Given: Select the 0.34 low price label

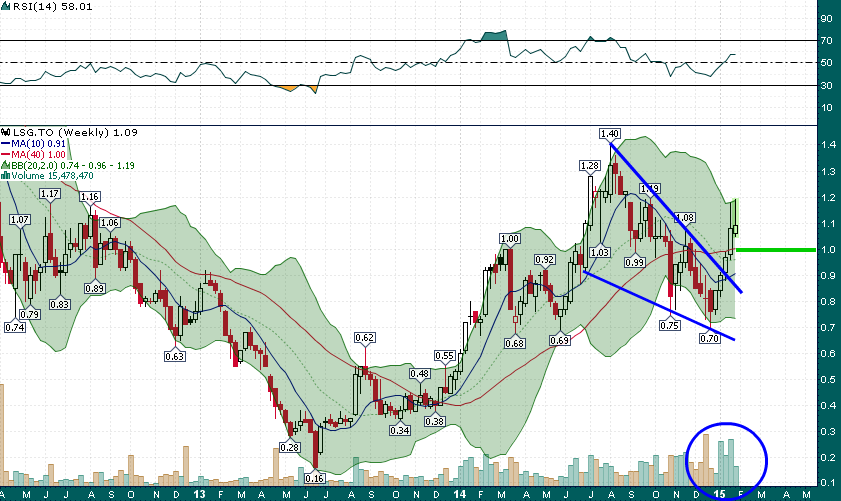Looking at the screenshot, I should 400,430.
